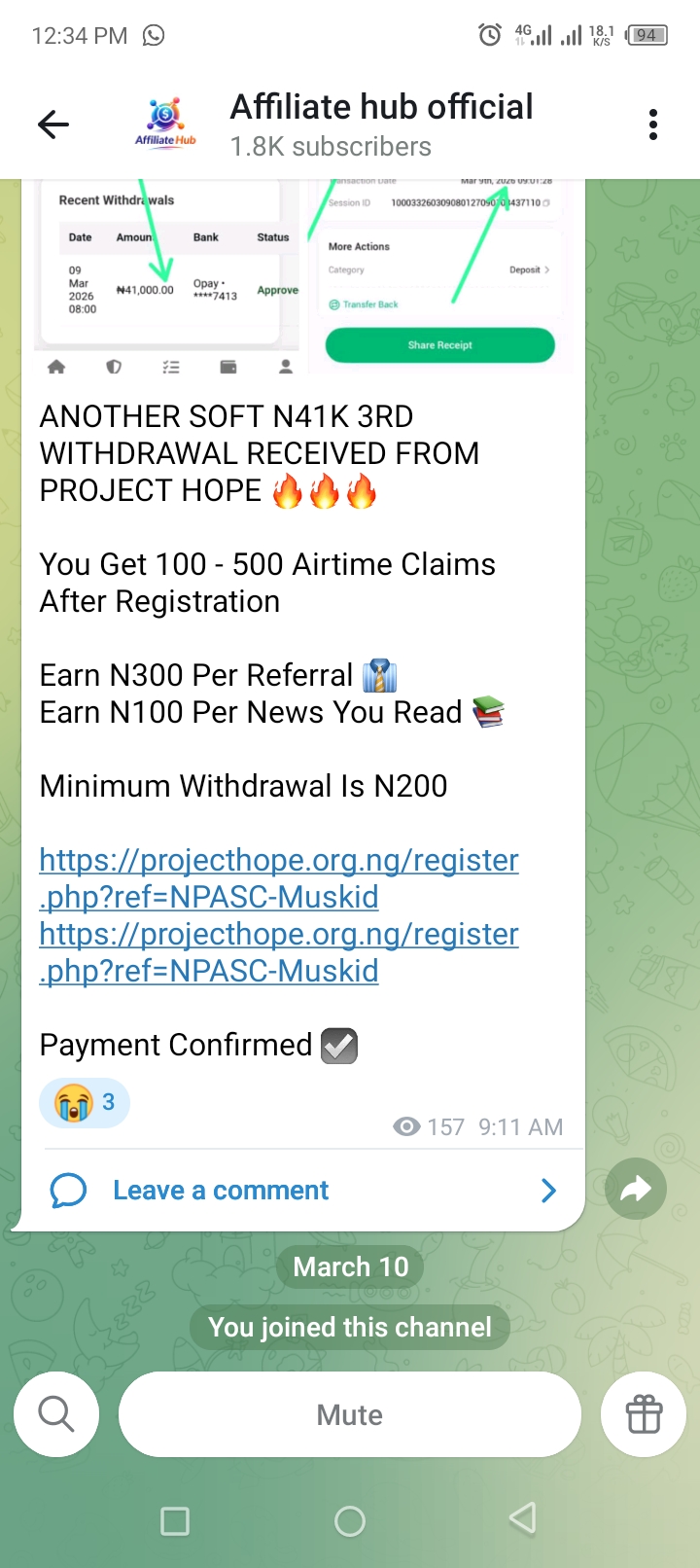
Task: Mute the channel notifications
Action: pyautogui.click(x=350, y=1414)
